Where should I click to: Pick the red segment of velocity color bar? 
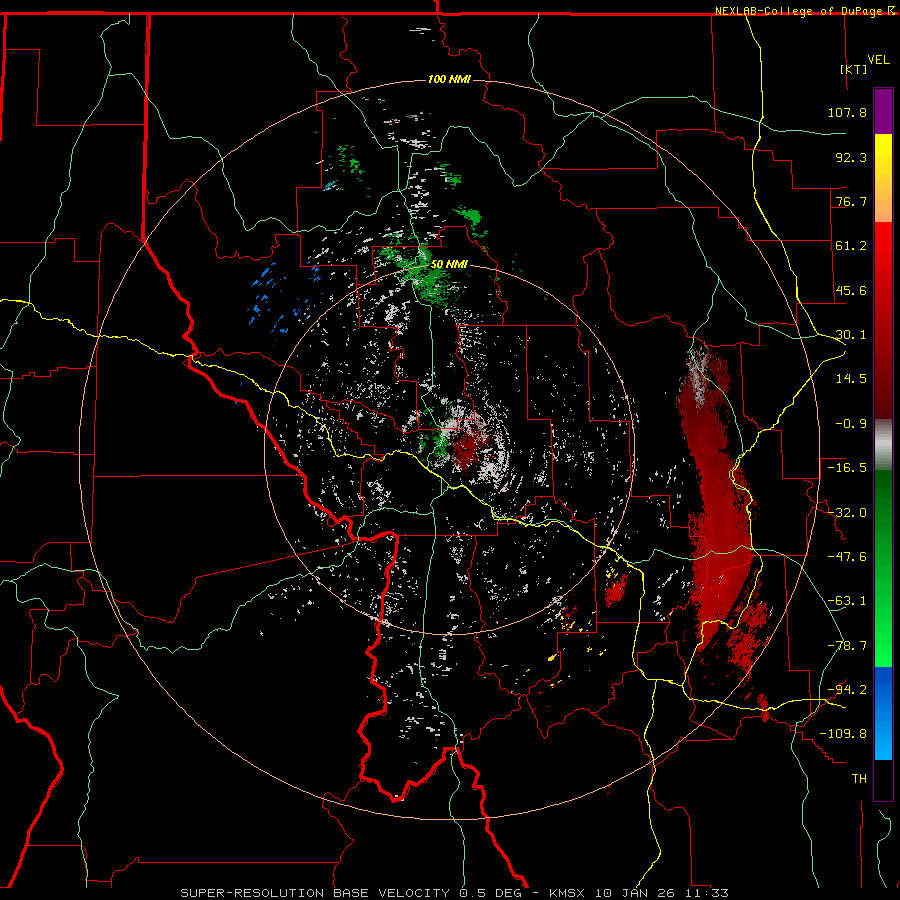[x=883, y=320]
